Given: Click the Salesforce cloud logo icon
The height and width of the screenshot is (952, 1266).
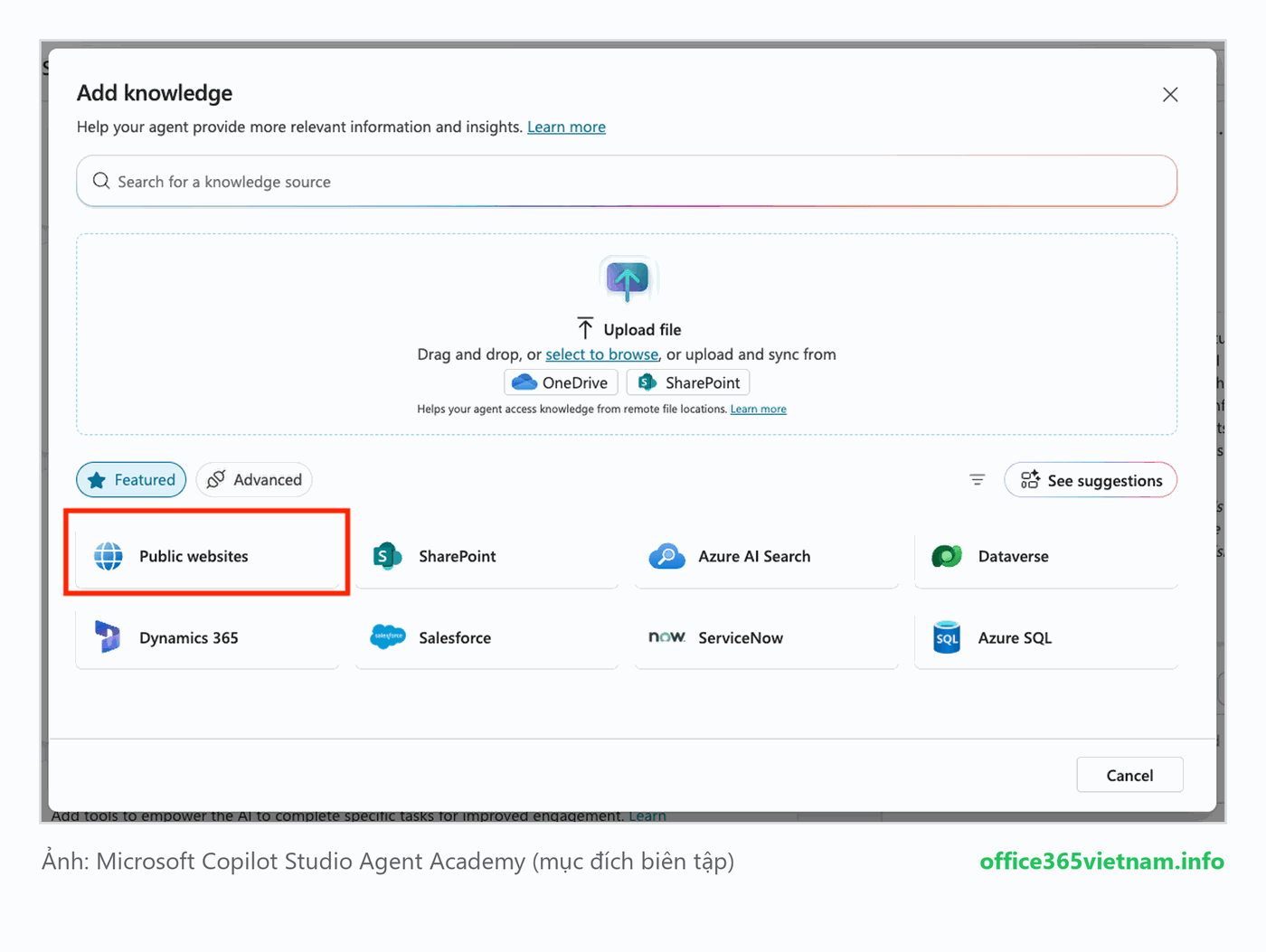Looking at the screenshot, I should click(388, 637).
